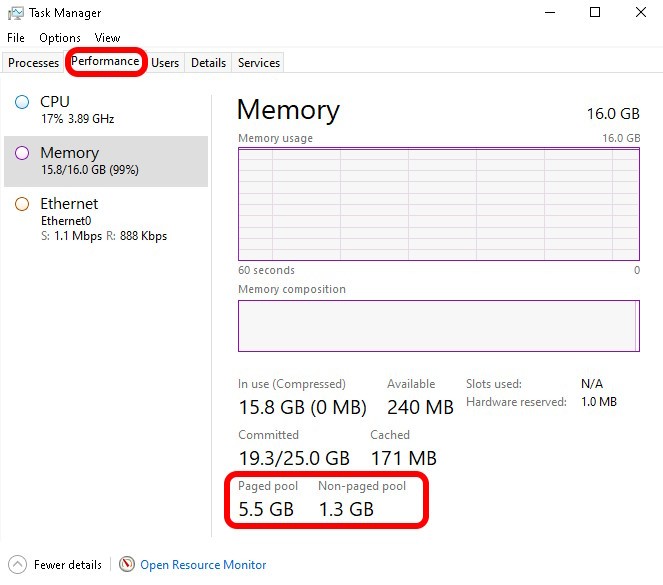
Task: Select the Ethernet0 resource entry
Action: click(104, 219)
